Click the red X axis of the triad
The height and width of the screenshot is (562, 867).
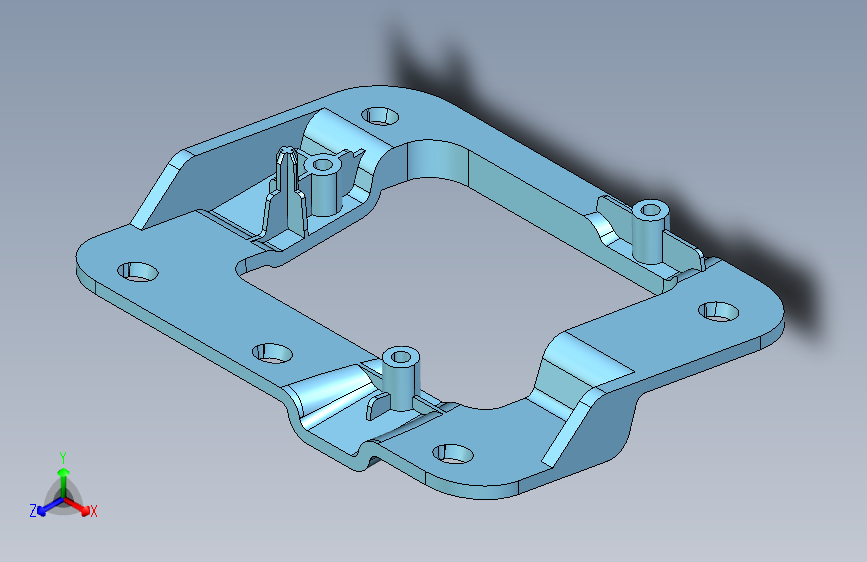77,506
